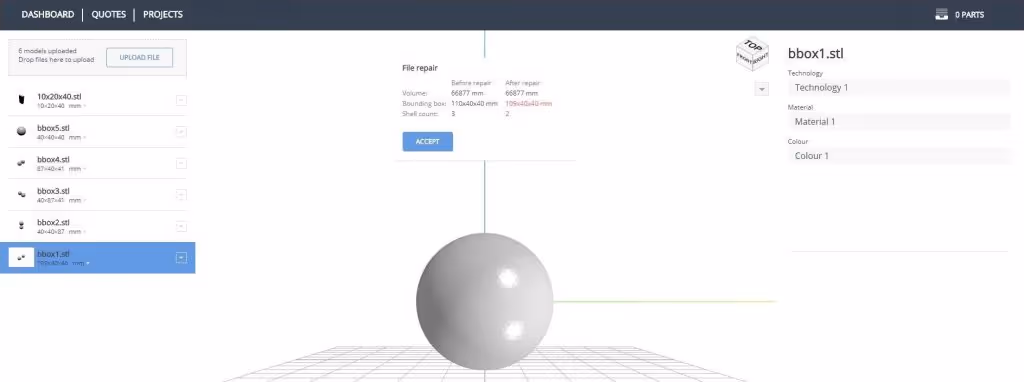Change units dropdown under bbox1.stl
The image size is (1024, 382).
81,263
